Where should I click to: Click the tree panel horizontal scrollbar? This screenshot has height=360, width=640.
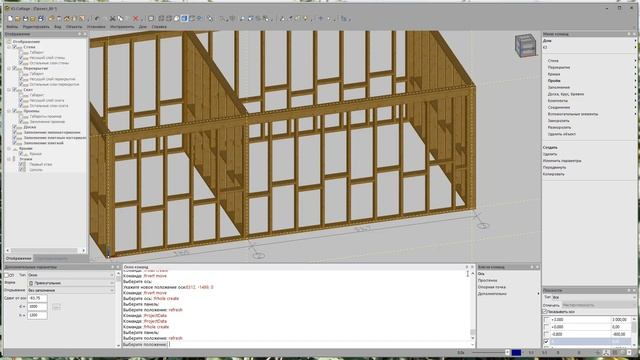pyautogui.click(x=45, y=250)
